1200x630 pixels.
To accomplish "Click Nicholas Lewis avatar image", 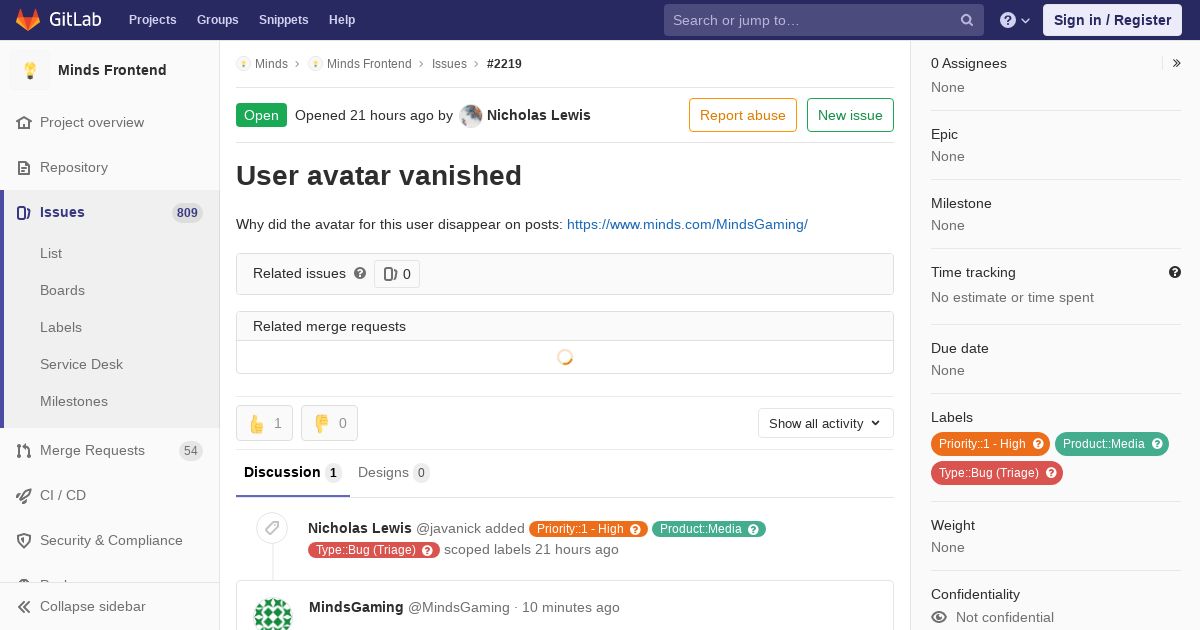I will [471, 116].
